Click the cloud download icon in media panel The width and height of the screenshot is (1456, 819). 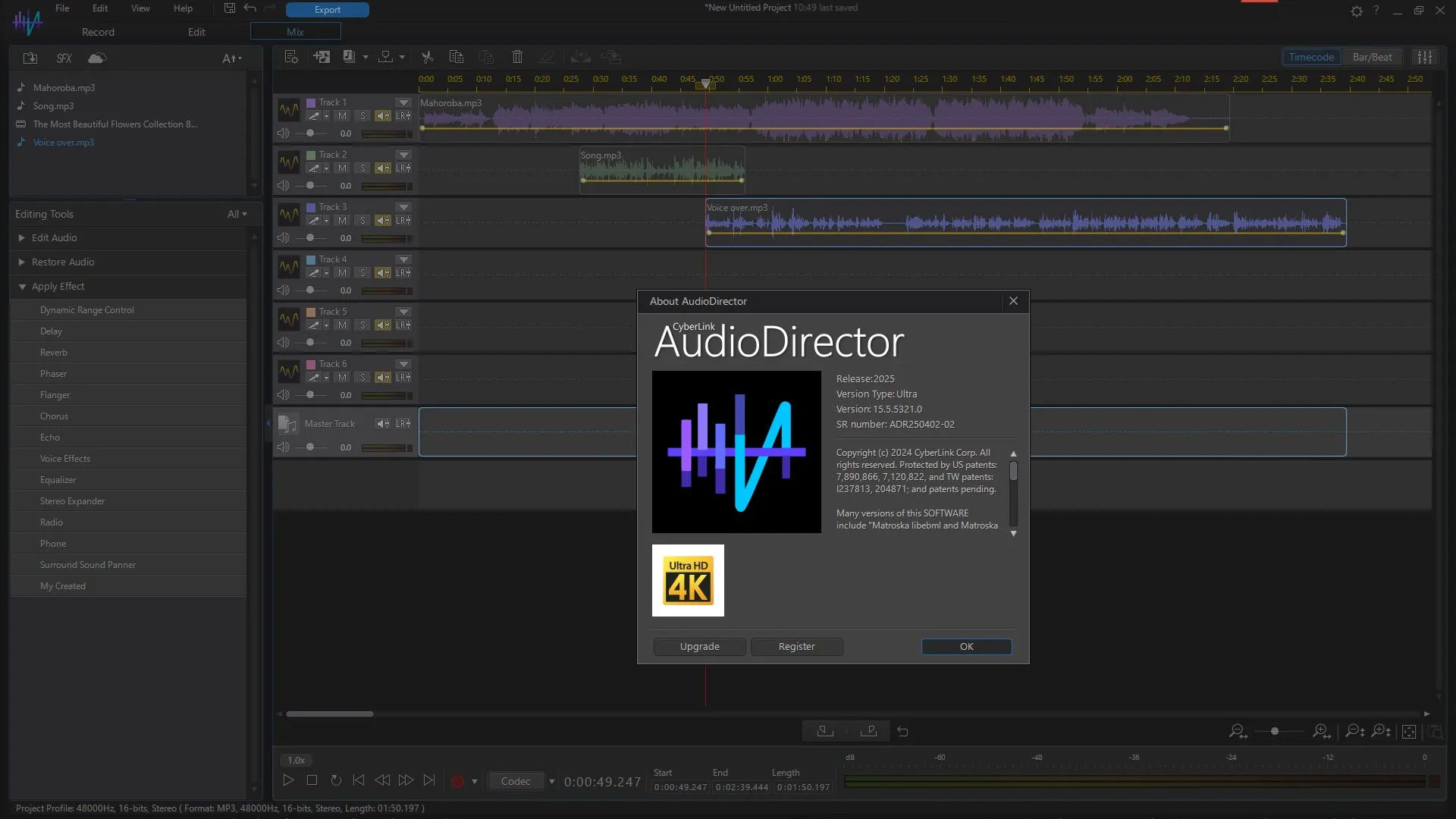pyautogui.click(x=96, y=58)
